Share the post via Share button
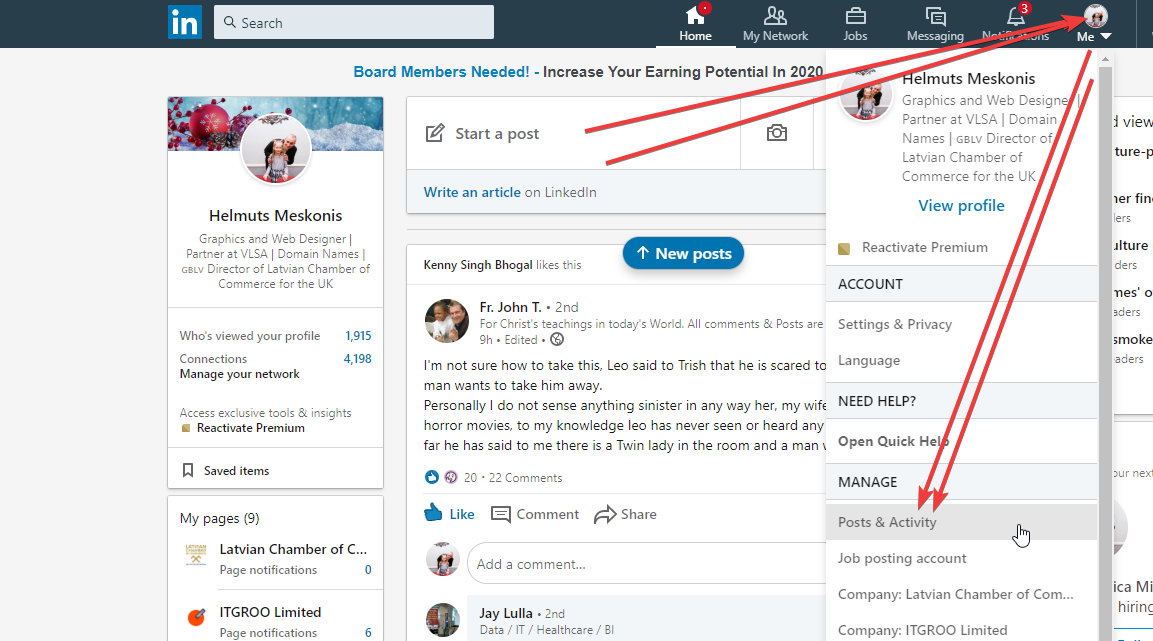 coord(625,514)
